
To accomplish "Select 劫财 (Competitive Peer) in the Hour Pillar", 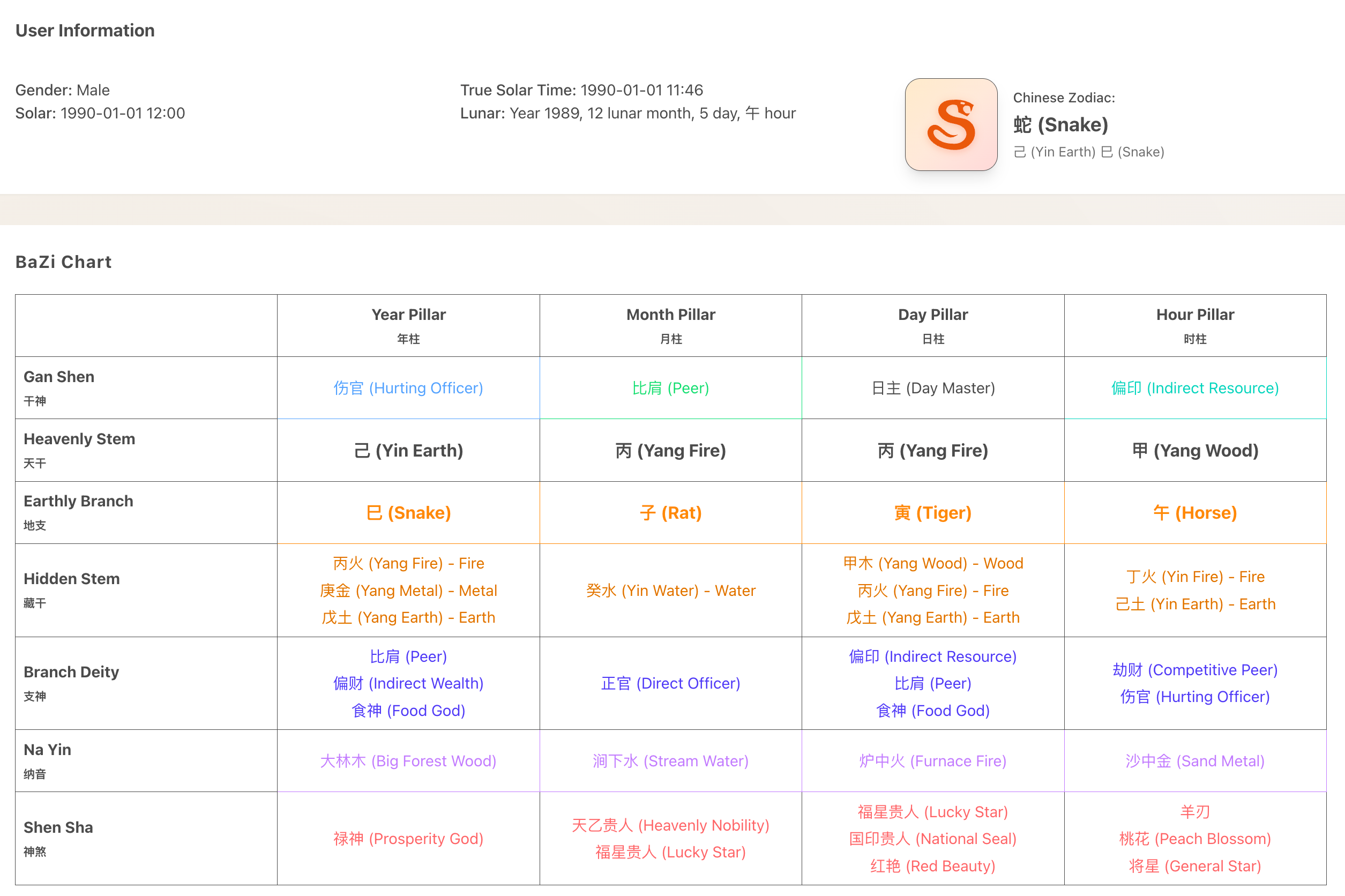I will click(x=1195, y=670).
